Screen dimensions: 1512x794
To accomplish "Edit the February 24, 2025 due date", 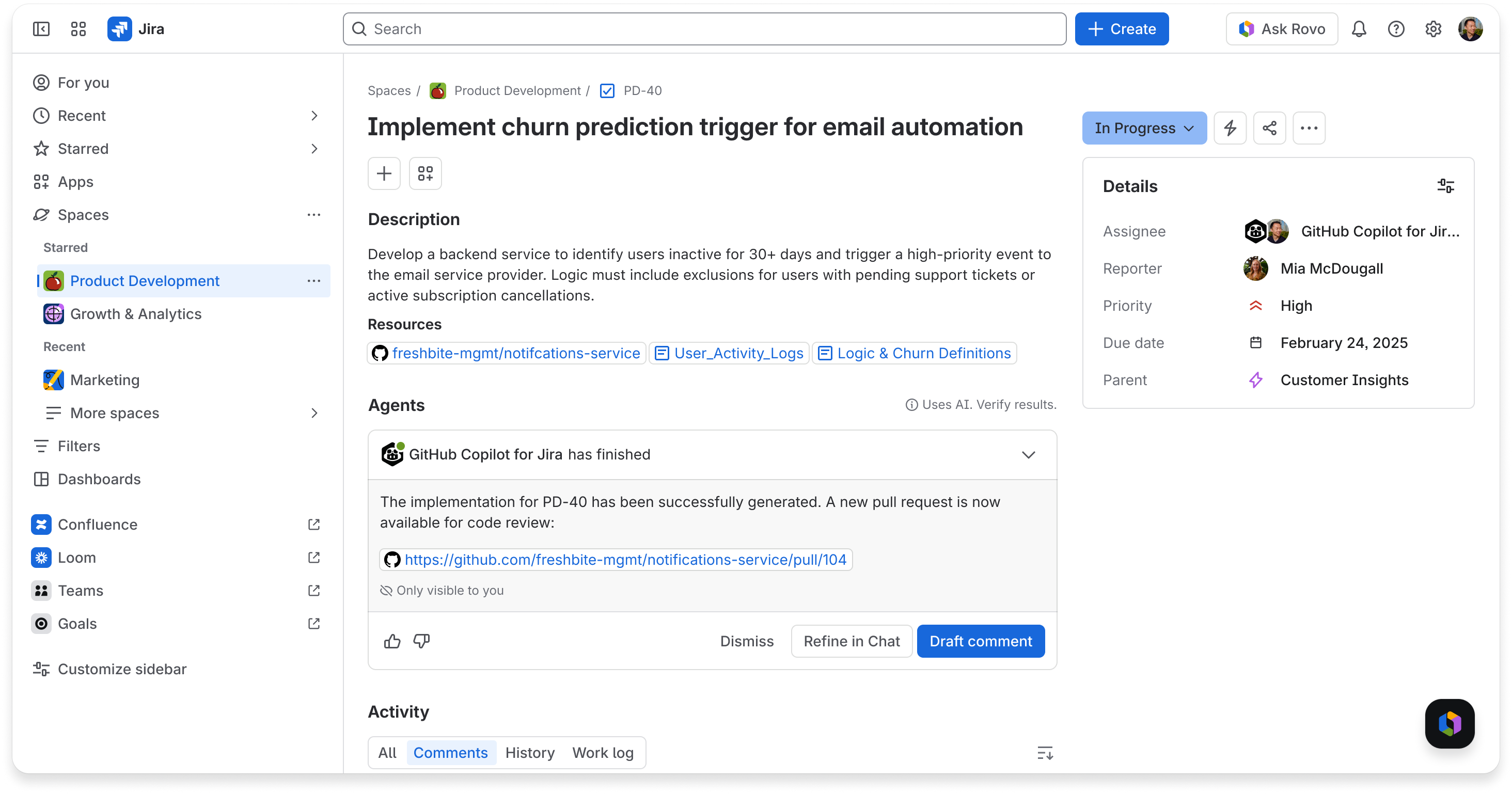I will [x=1328, y=343].
